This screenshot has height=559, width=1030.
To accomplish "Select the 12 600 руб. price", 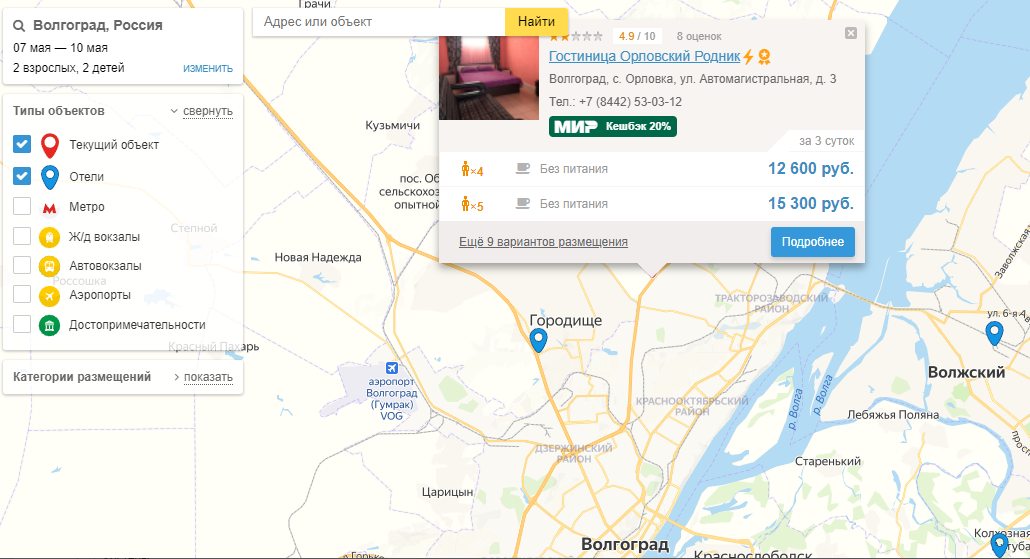I will click(811, 169).
